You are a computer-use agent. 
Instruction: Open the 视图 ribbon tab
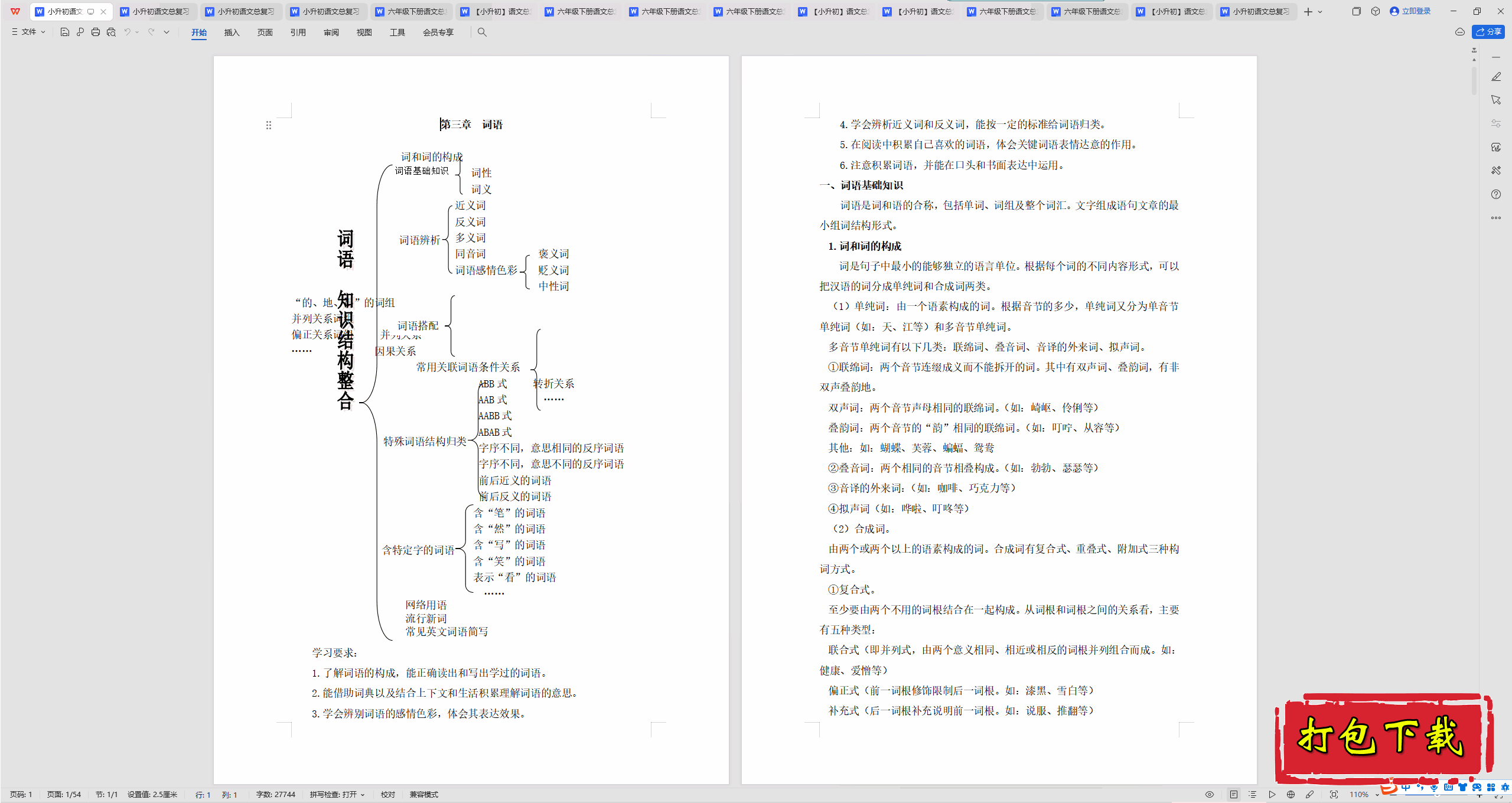[x=364, y=32]
